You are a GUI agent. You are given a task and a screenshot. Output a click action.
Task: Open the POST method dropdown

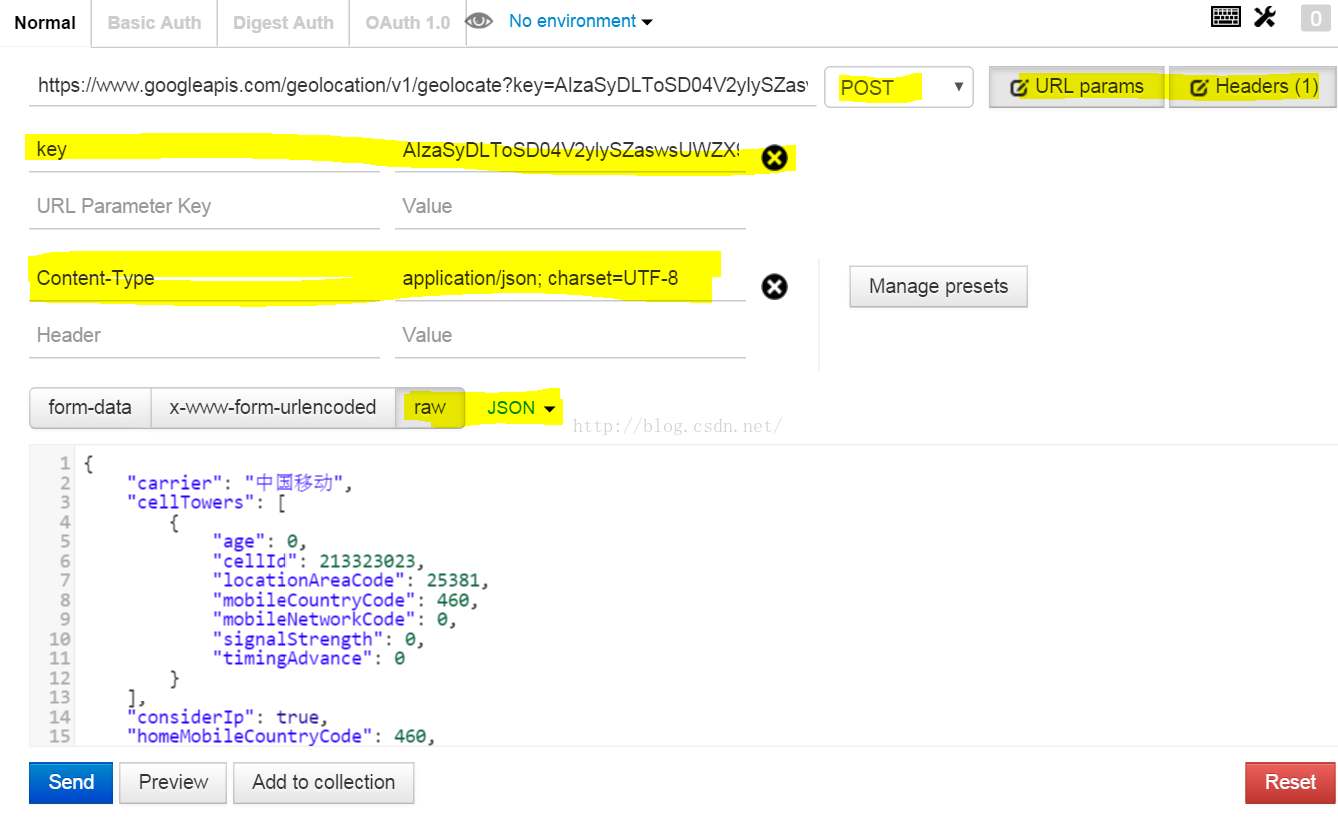[x=898, y=87]
